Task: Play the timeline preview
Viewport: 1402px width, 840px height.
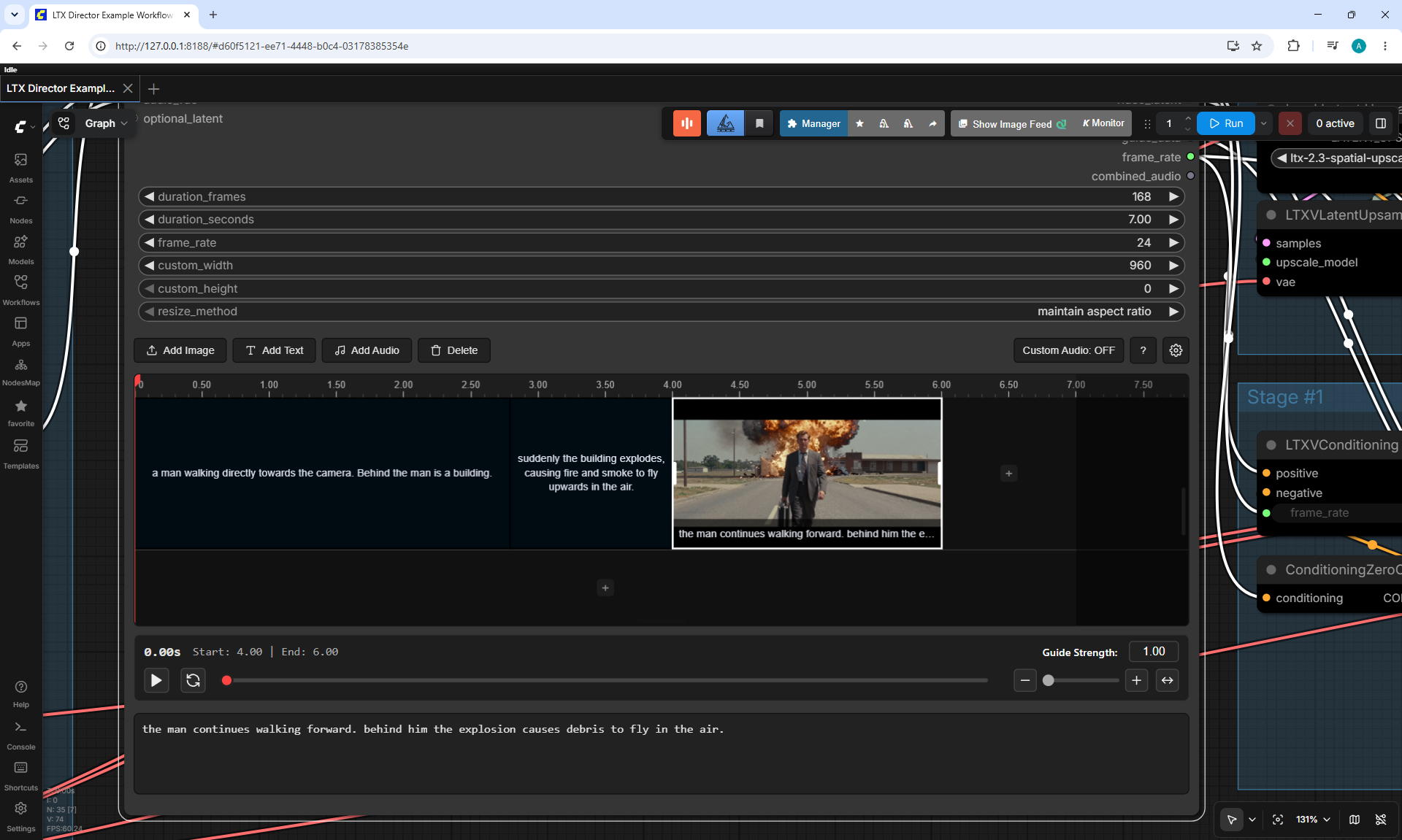Action: [x=156, y=680]
